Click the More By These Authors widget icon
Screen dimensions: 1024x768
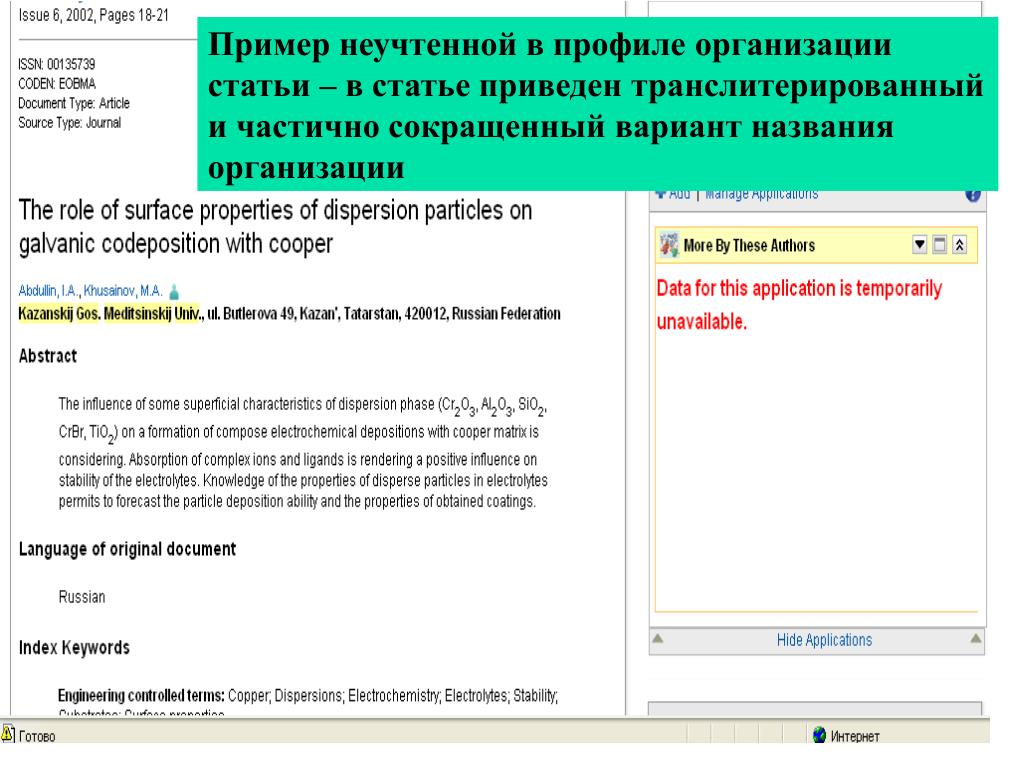(668, 245)
